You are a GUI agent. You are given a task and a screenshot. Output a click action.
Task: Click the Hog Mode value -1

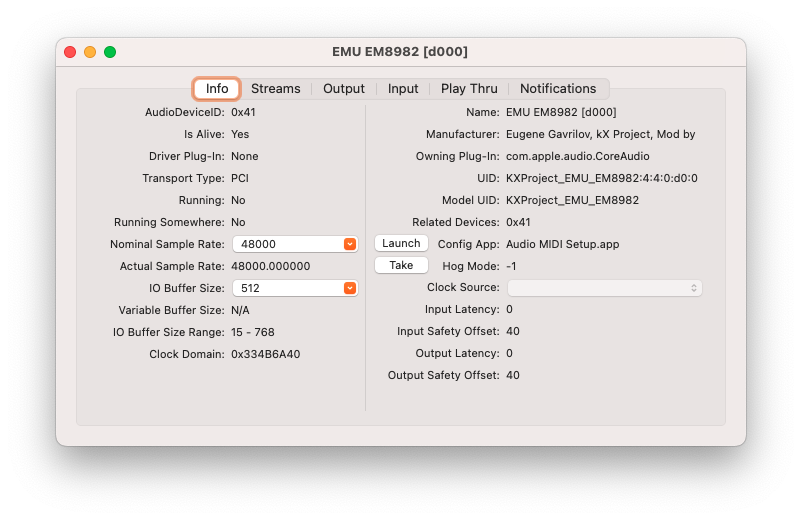click(511, 266)
